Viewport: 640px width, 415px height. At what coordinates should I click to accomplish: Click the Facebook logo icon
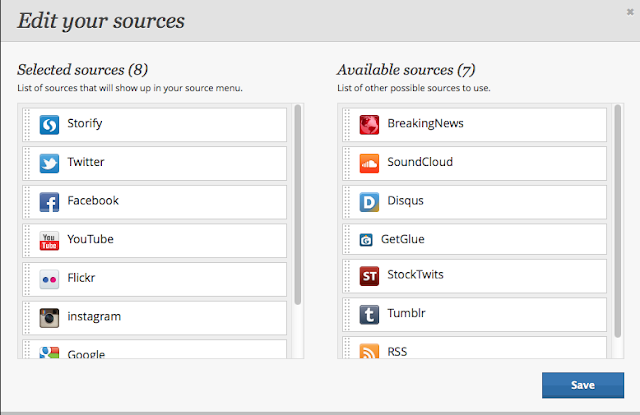[49, 202]
